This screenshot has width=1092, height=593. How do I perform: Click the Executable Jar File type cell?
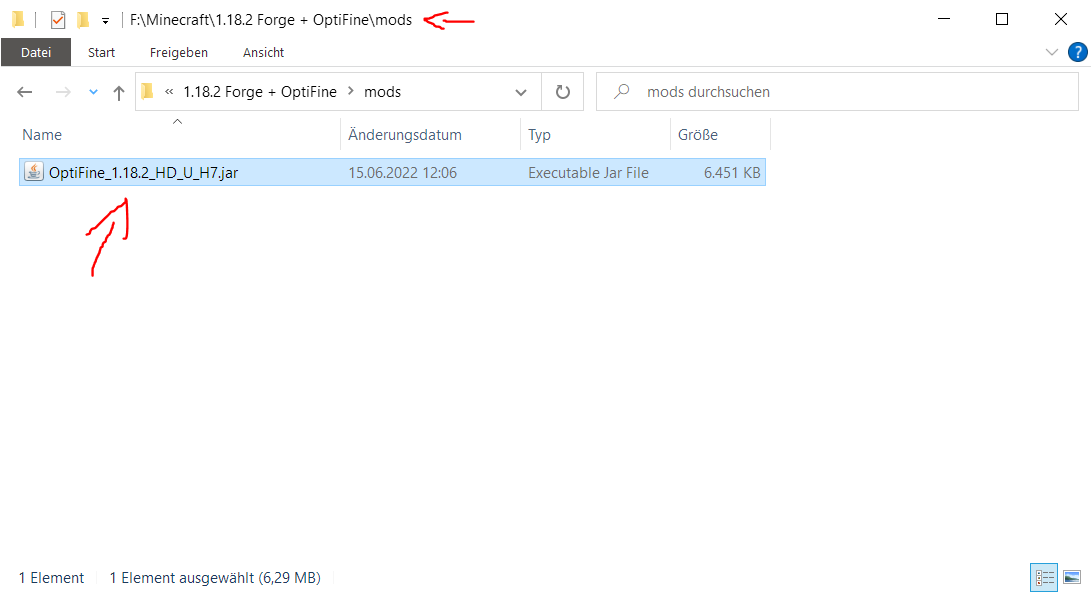(588, 173)
